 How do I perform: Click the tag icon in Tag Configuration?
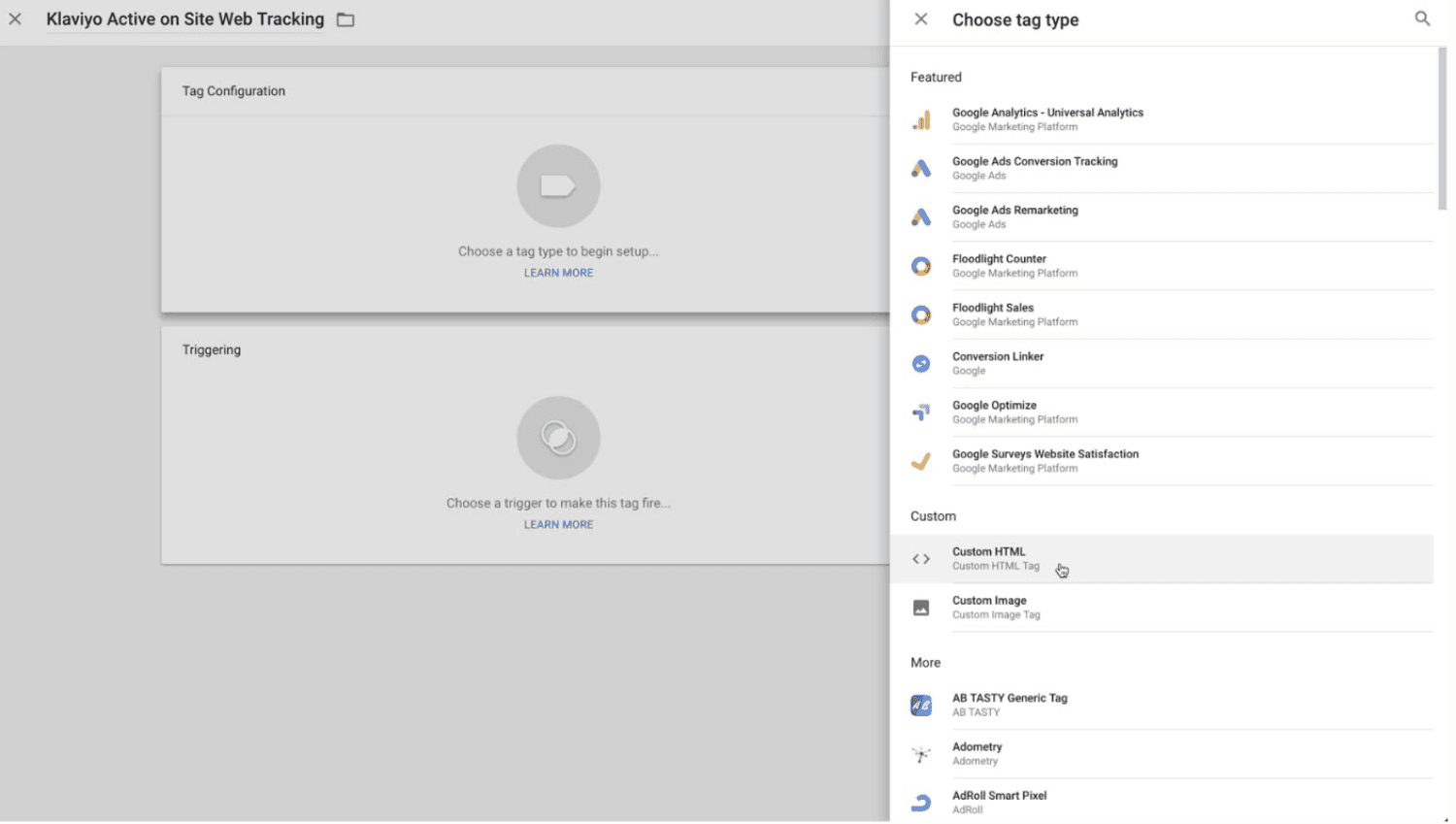558,185
